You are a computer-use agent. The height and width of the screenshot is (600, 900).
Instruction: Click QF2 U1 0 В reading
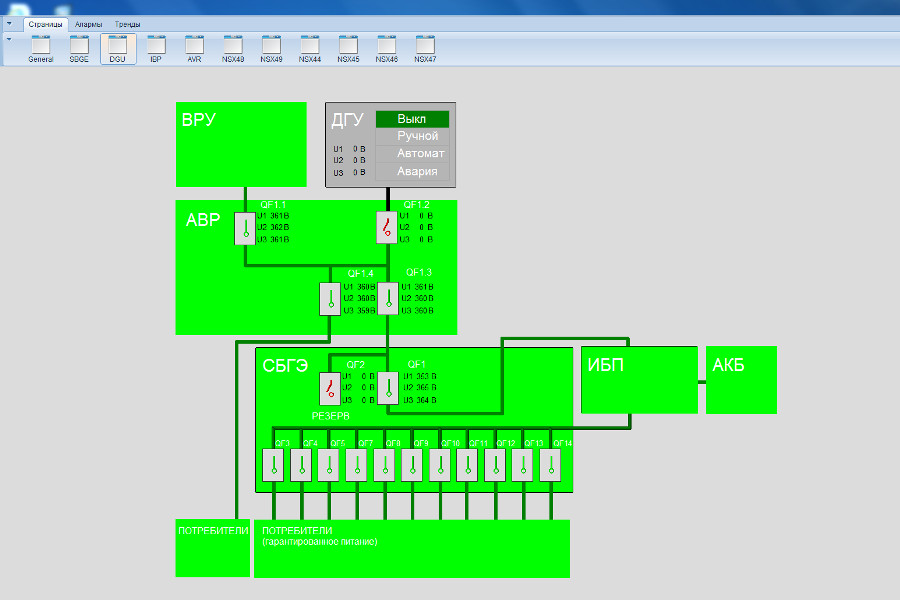[358, 376]
